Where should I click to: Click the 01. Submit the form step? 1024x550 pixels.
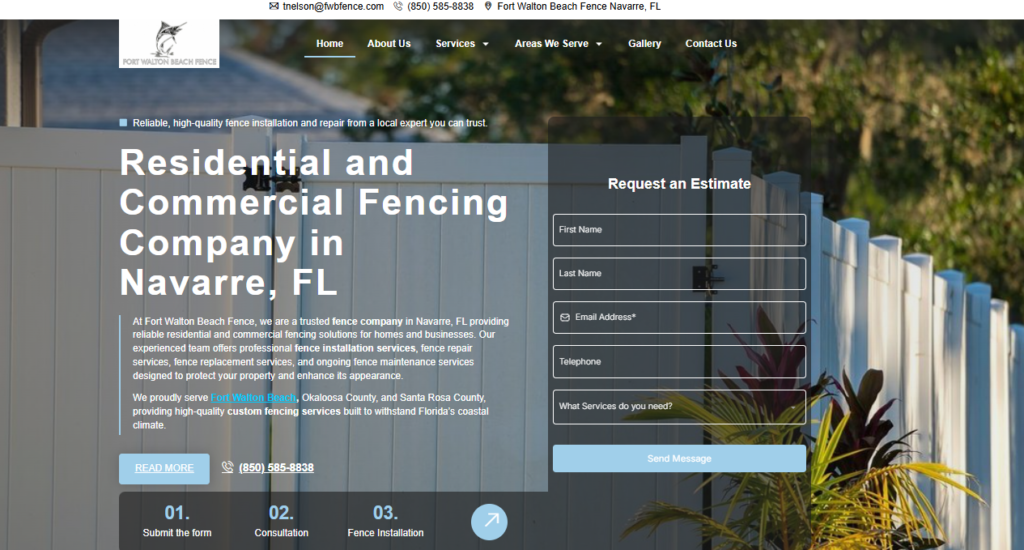[x=177, y=521]
